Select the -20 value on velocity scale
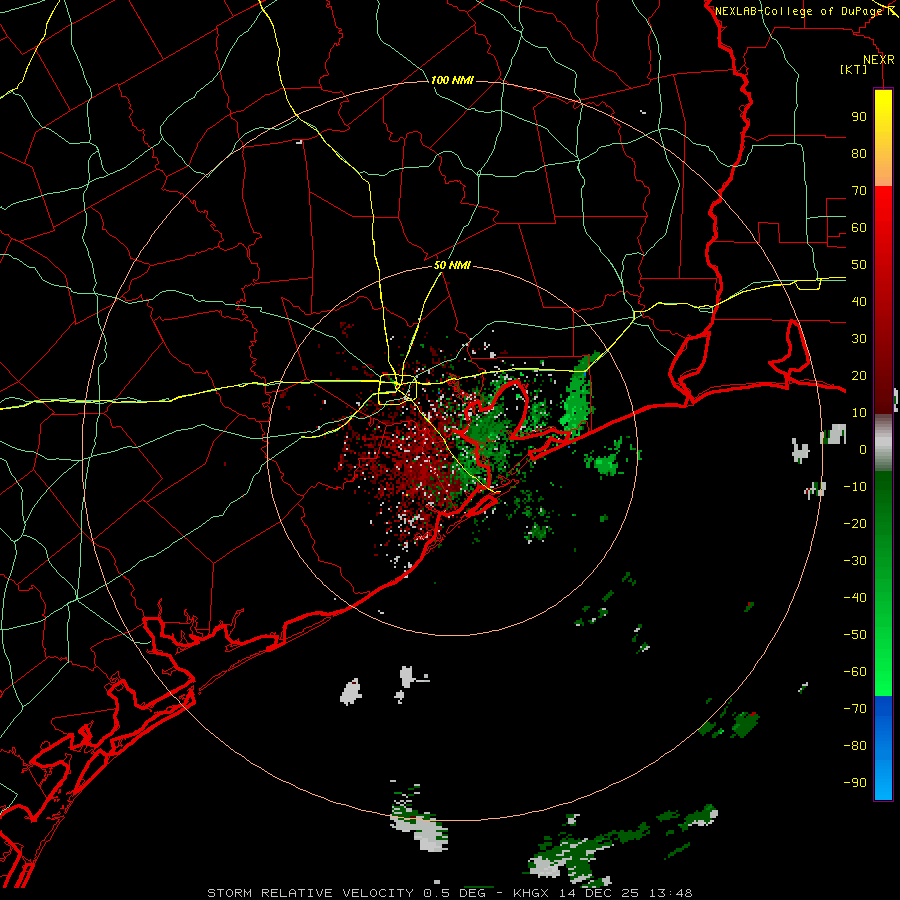The image size is (900, 900). pos(855,524)
